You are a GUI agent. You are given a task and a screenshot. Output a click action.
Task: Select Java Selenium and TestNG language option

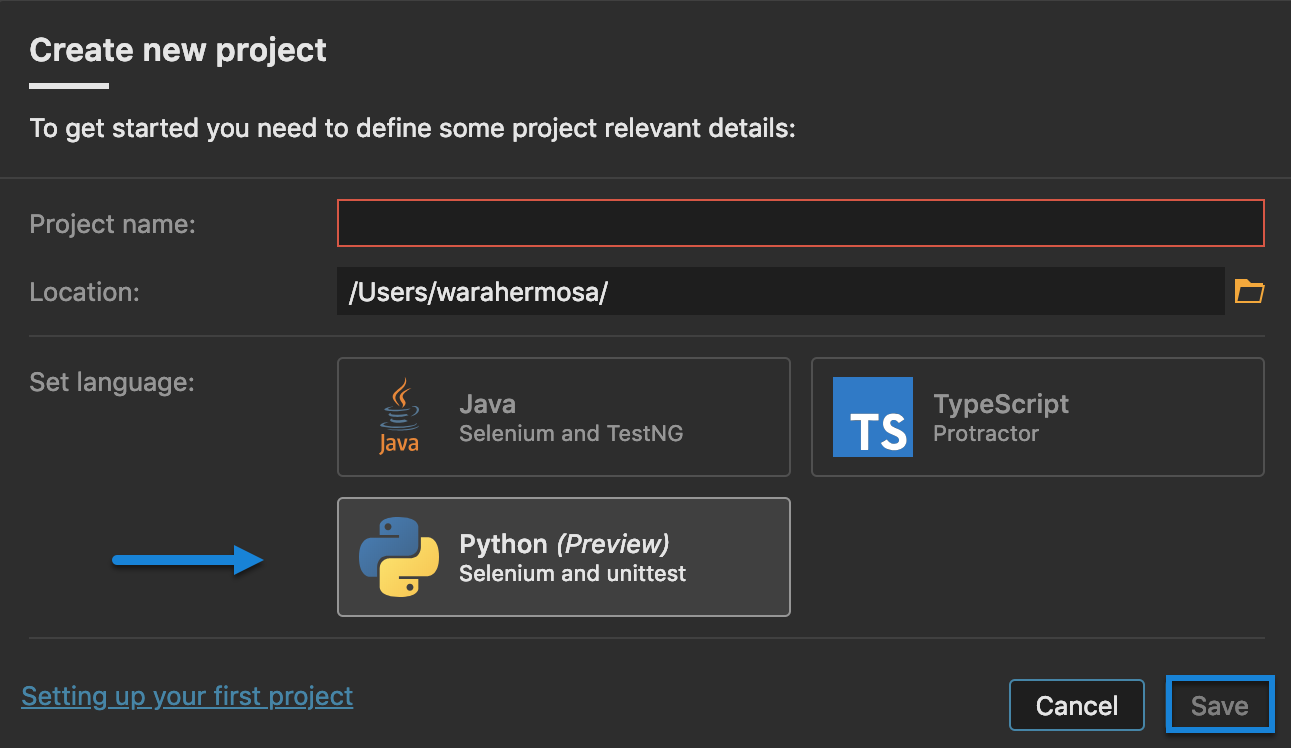tap(564, 417)
